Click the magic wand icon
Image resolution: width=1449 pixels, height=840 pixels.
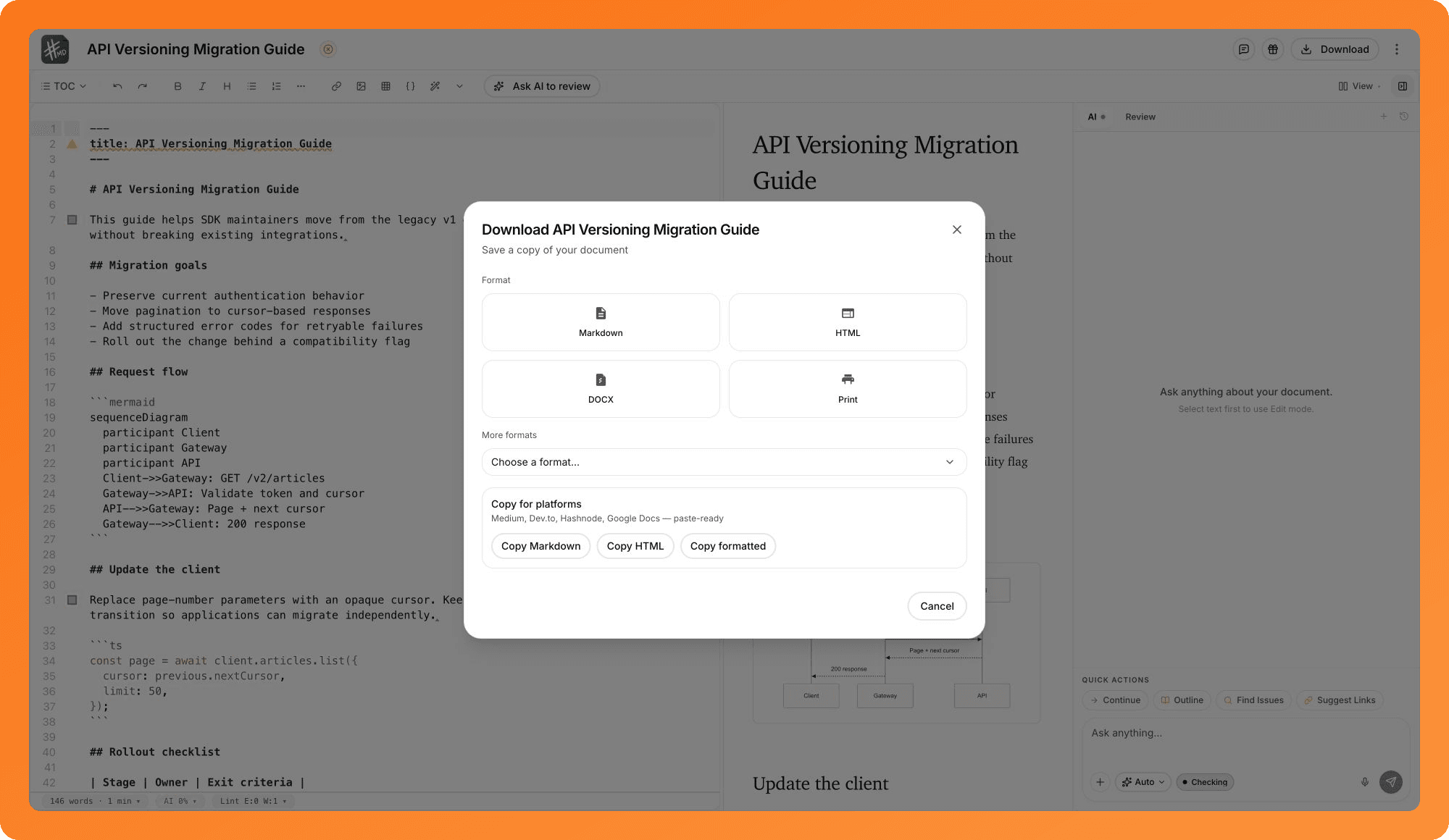(x=435, y=86)
